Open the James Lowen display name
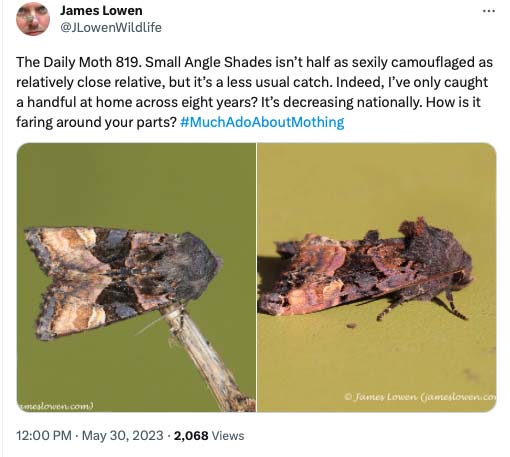 click(x=101, y=11)
